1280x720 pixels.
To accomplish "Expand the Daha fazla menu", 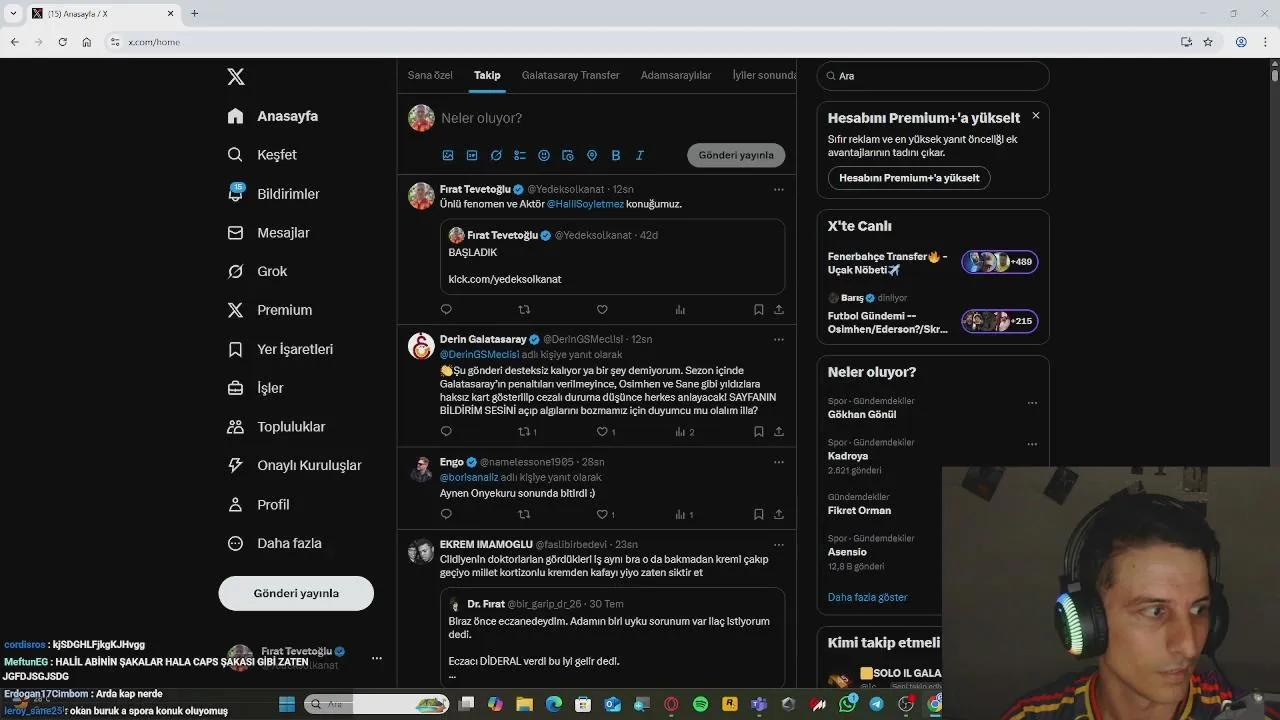I will coord(275,543).
